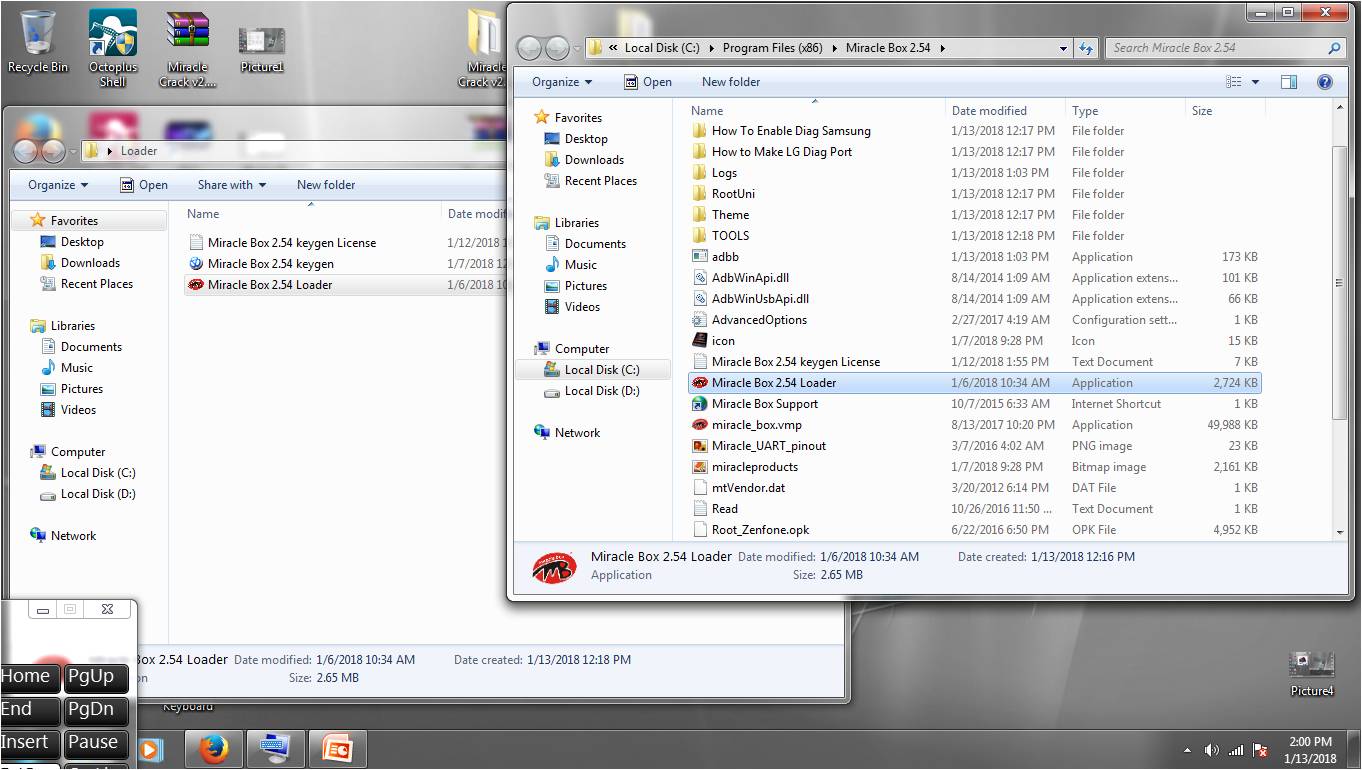
Task: Go forward in the Miracle Box 2.54 window
Action: click(x=557, y=47)
